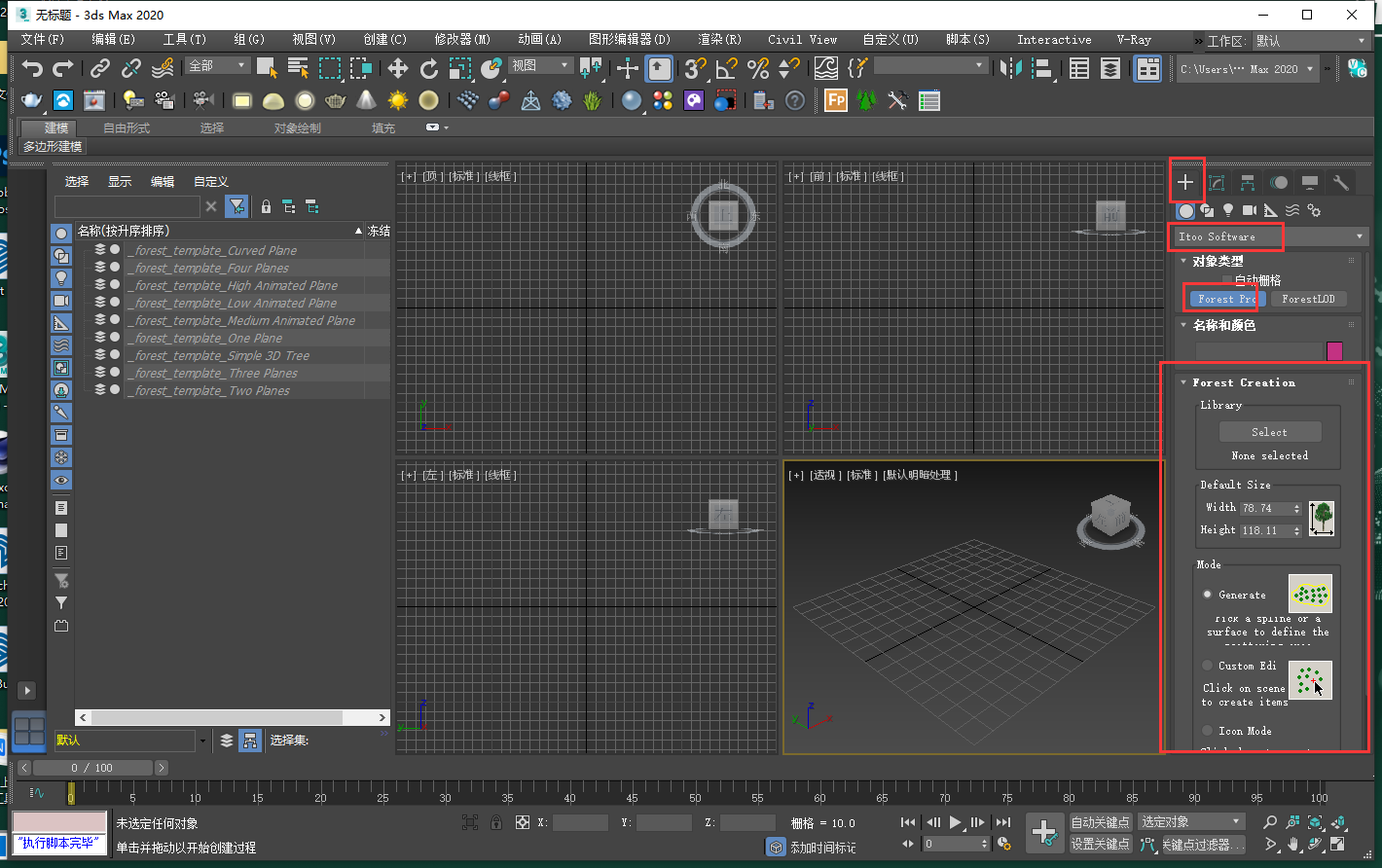This screenshot has height=868, width=1382.
Task: Click the Redo arrow icon
Action: [63, 68]
